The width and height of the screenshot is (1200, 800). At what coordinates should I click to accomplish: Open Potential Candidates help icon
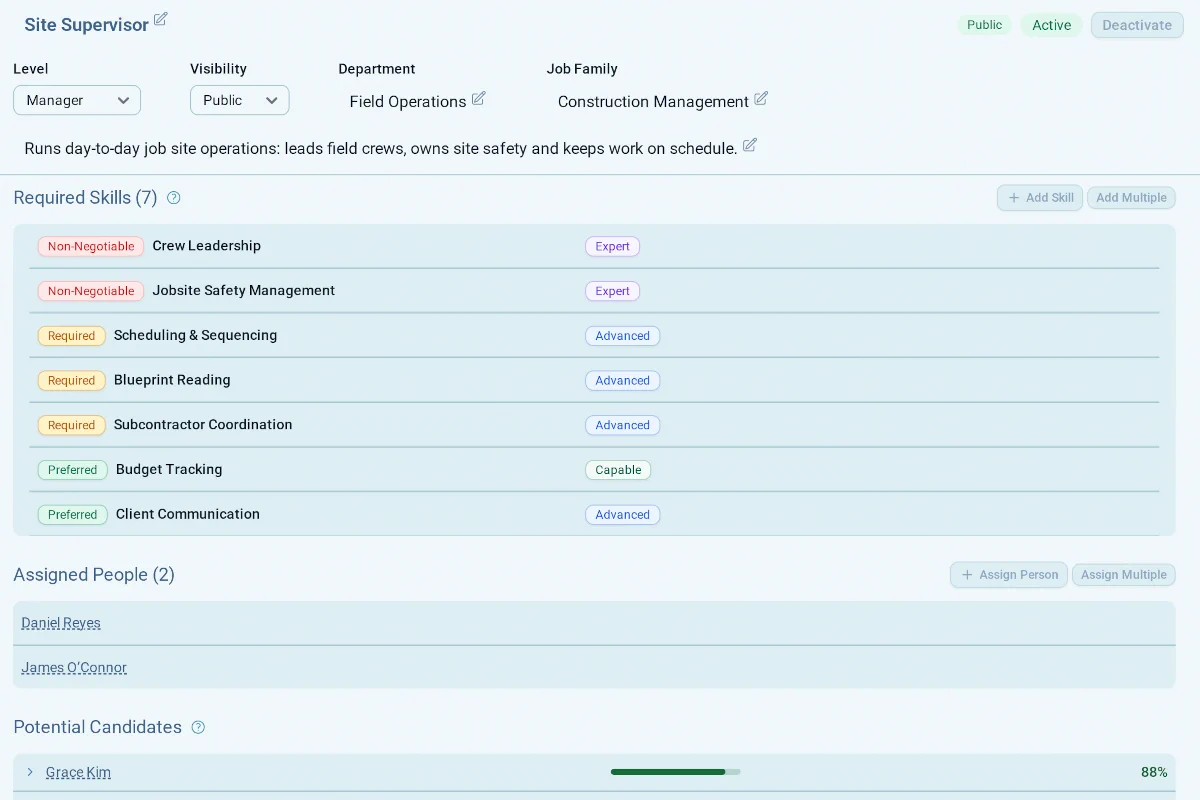pos(198,727)
